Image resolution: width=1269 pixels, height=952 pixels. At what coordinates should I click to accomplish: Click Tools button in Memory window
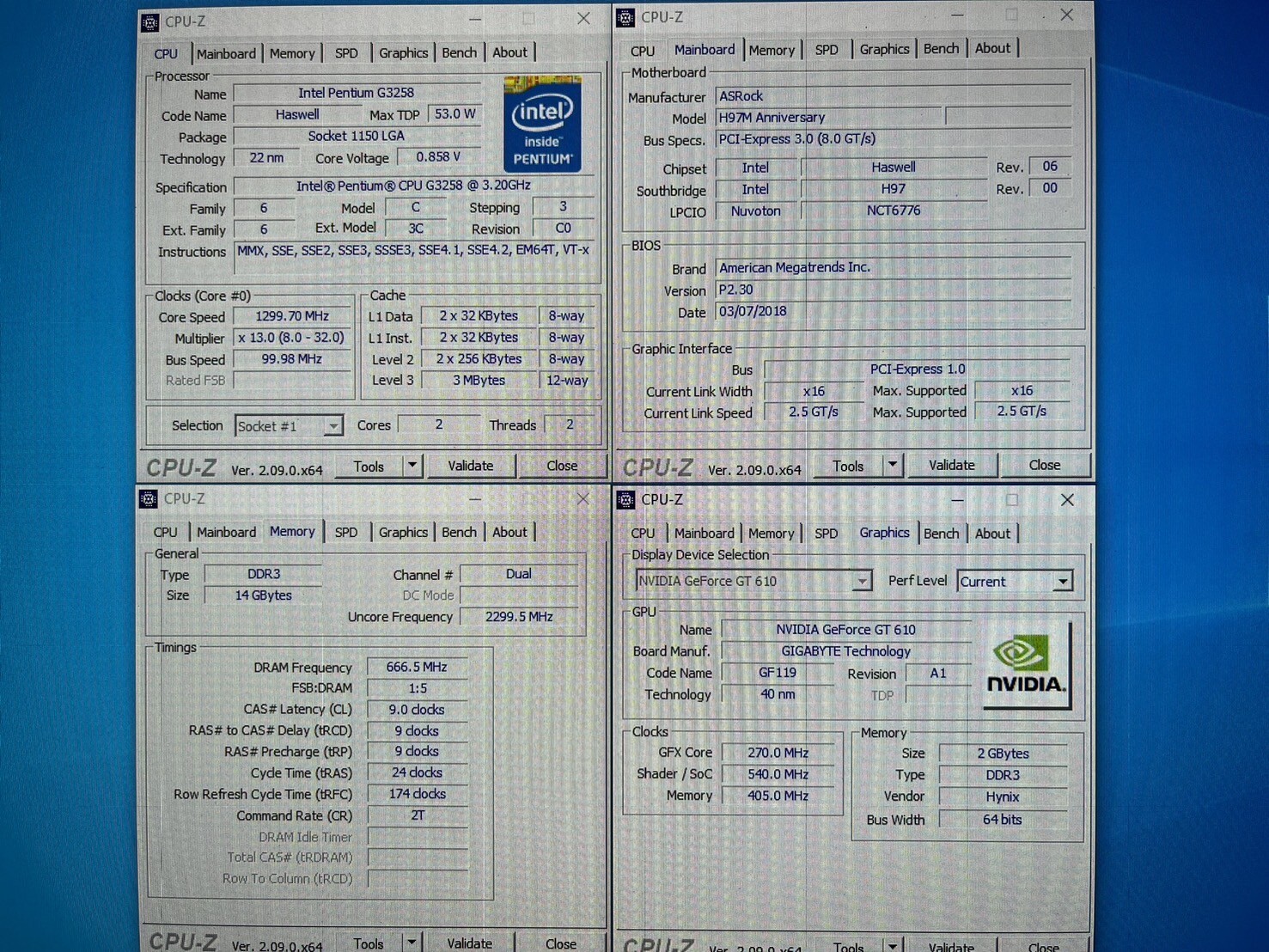point(369,943)
